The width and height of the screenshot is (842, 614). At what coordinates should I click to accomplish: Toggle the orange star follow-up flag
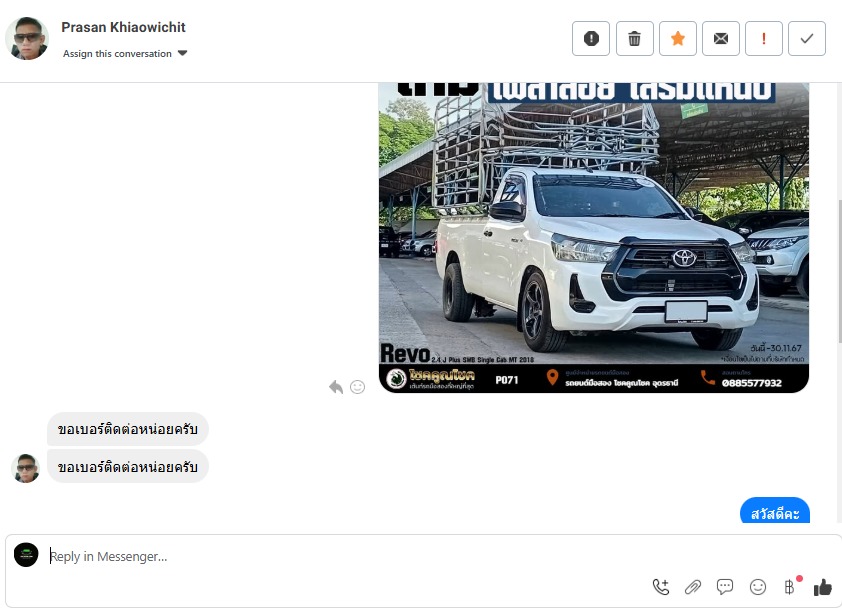tap(678, 39)
